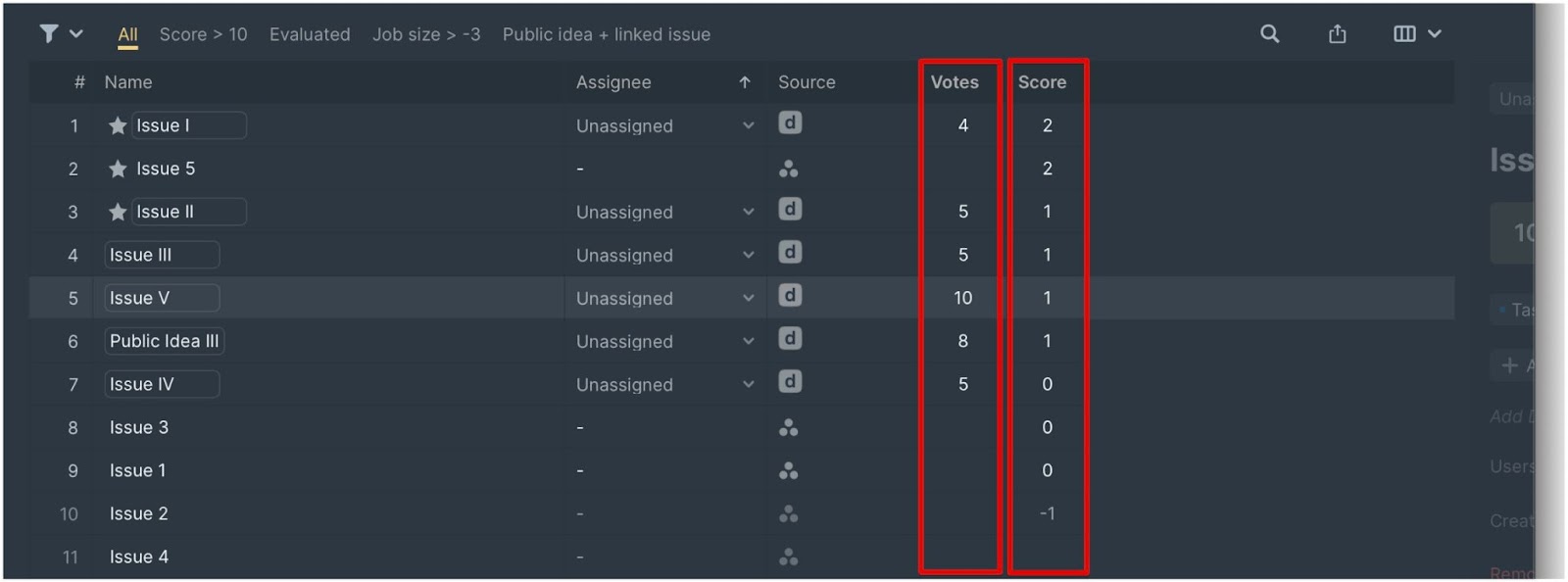Click the cluster source icon for Issue 3
Screen dimensions: 1568x582
point(788,427)
